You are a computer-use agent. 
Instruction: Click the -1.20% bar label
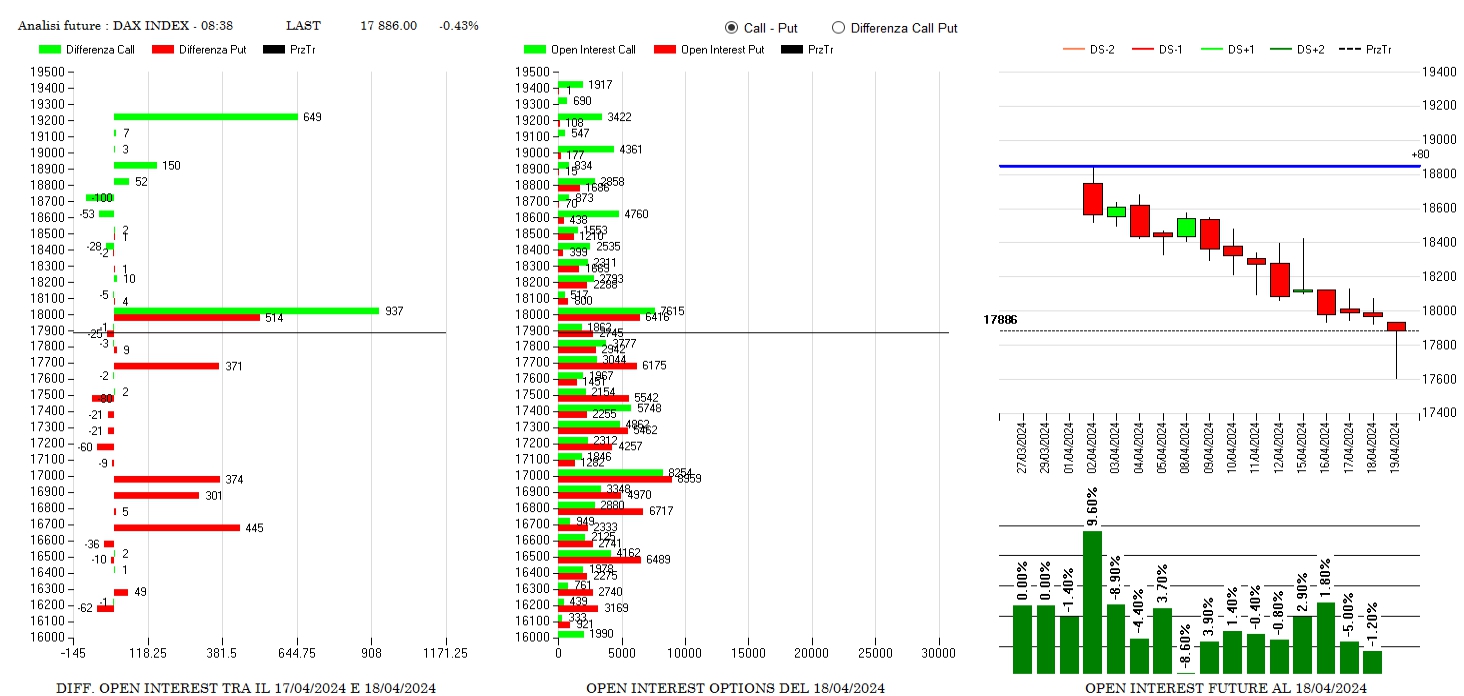[x=1373, y=625]
